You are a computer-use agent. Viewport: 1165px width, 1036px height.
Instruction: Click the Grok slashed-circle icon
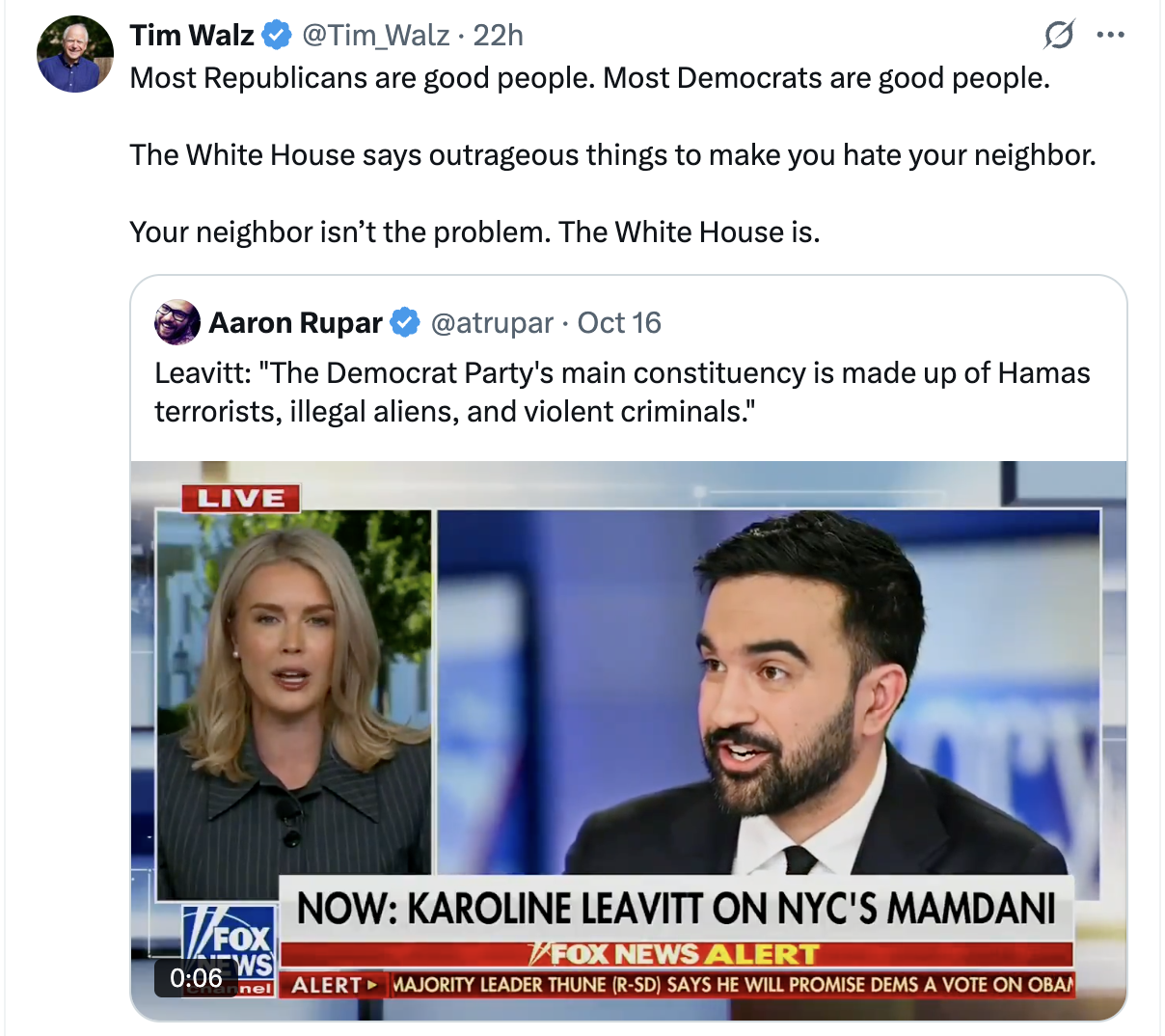(1059, 36)
